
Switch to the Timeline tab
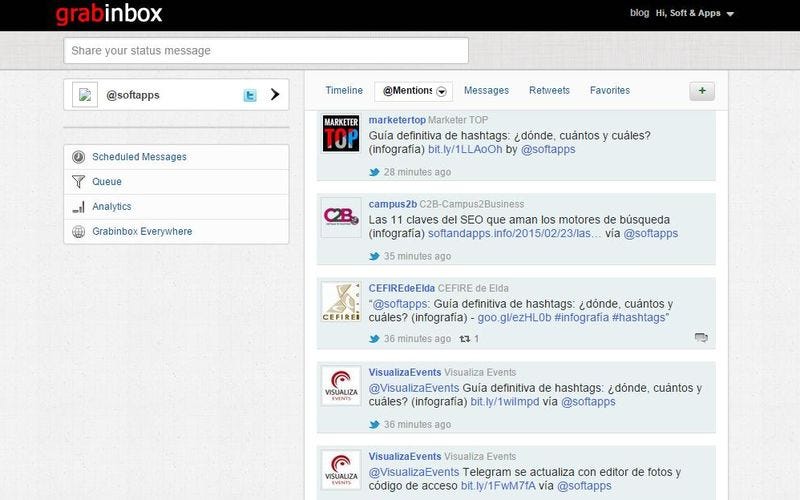tap(344, 90)
